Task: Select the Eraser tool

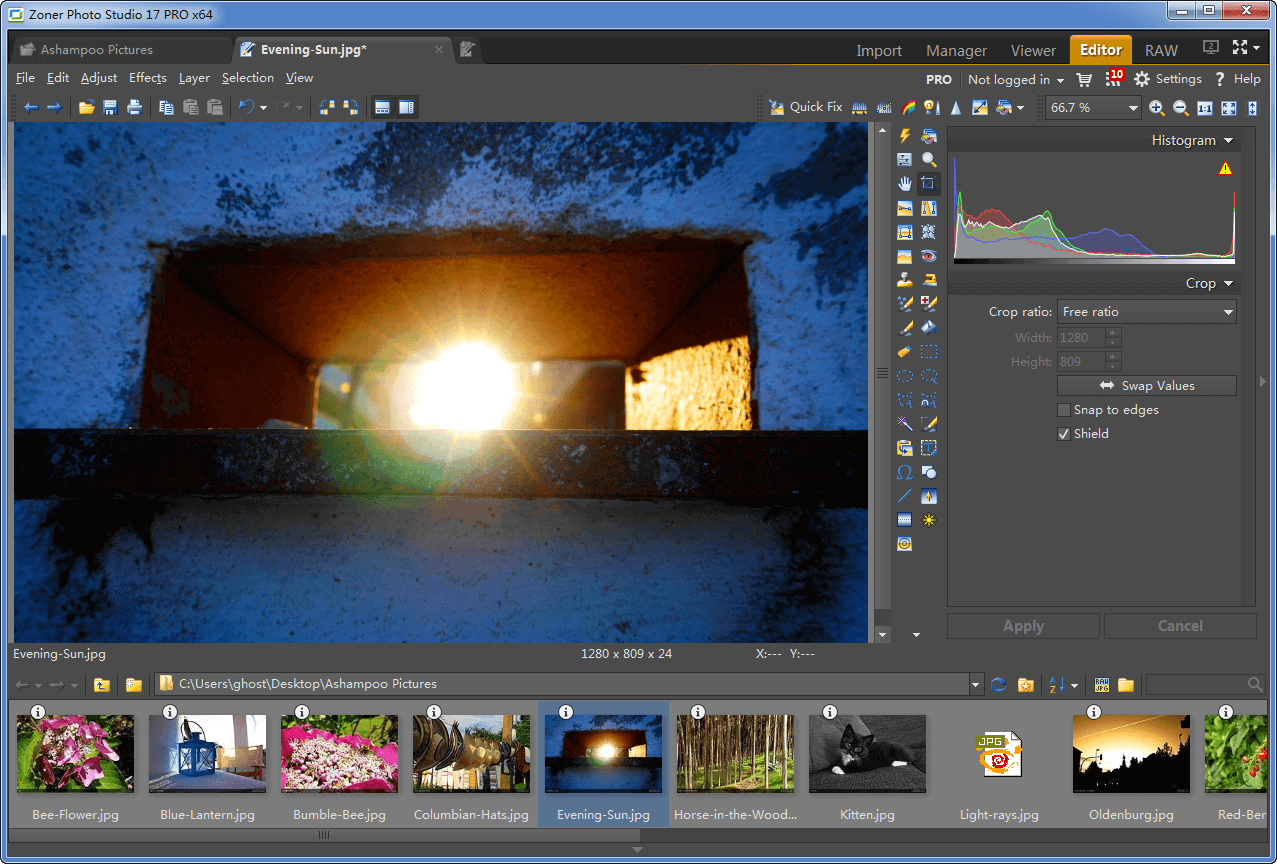Action: tap(905, 352)
